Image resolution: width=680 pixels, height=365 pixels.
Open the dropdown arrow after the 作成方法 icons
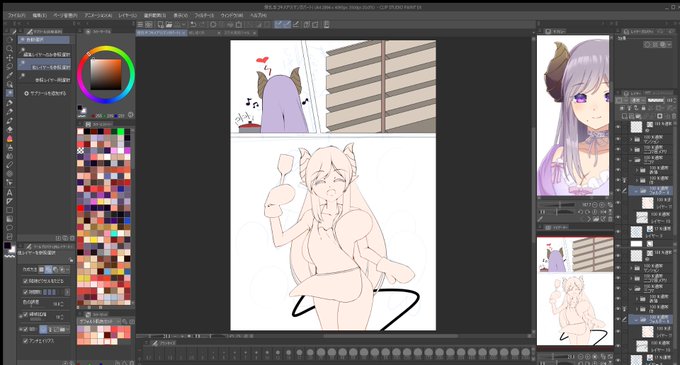click(x=68, y=270)
